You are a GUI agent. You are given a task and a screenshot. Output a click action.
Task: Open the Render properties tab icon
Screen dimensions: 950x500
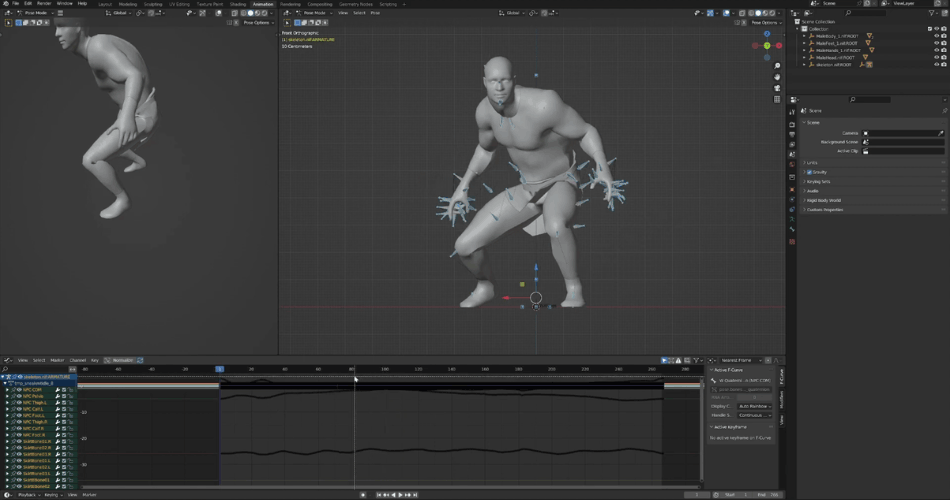(x=792, y=124)
